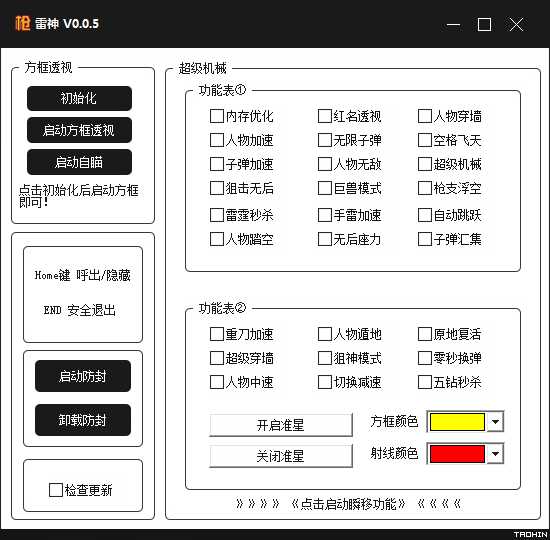The image size is (550, 540).
Task: Expand the 方框颜色 dropdown arrow
Action: coord(495,422)
